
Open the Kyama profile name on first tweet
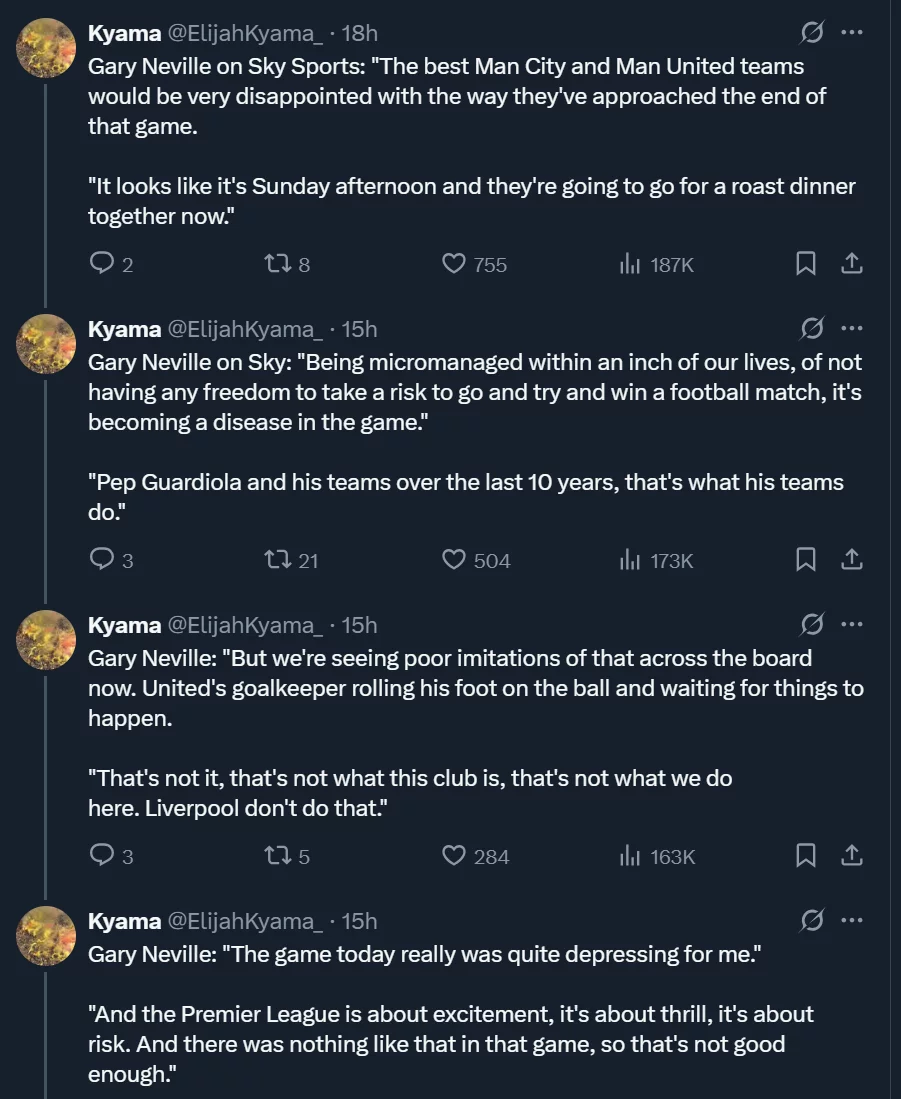point(124,32)
